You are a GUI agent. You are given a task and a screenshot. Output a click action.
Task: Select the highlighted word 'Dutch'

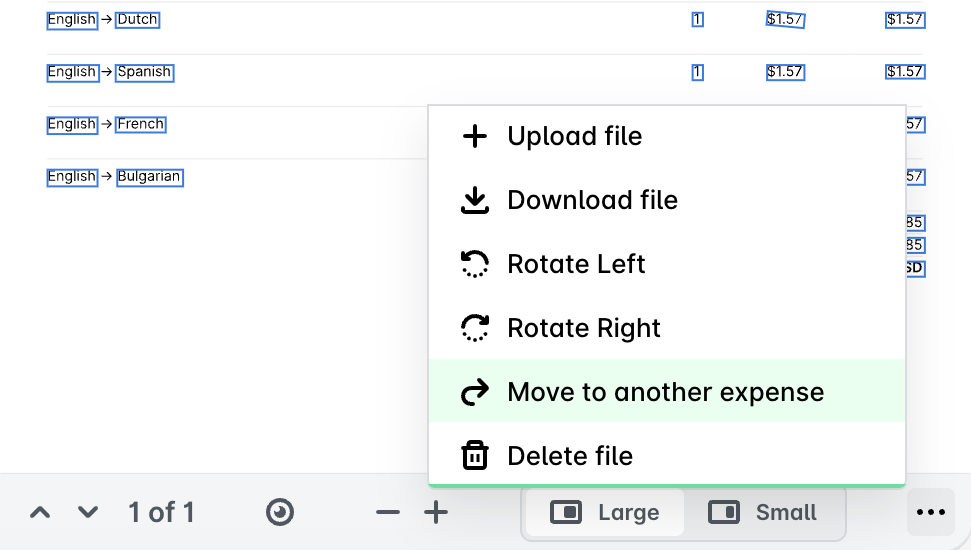(137, 20)
